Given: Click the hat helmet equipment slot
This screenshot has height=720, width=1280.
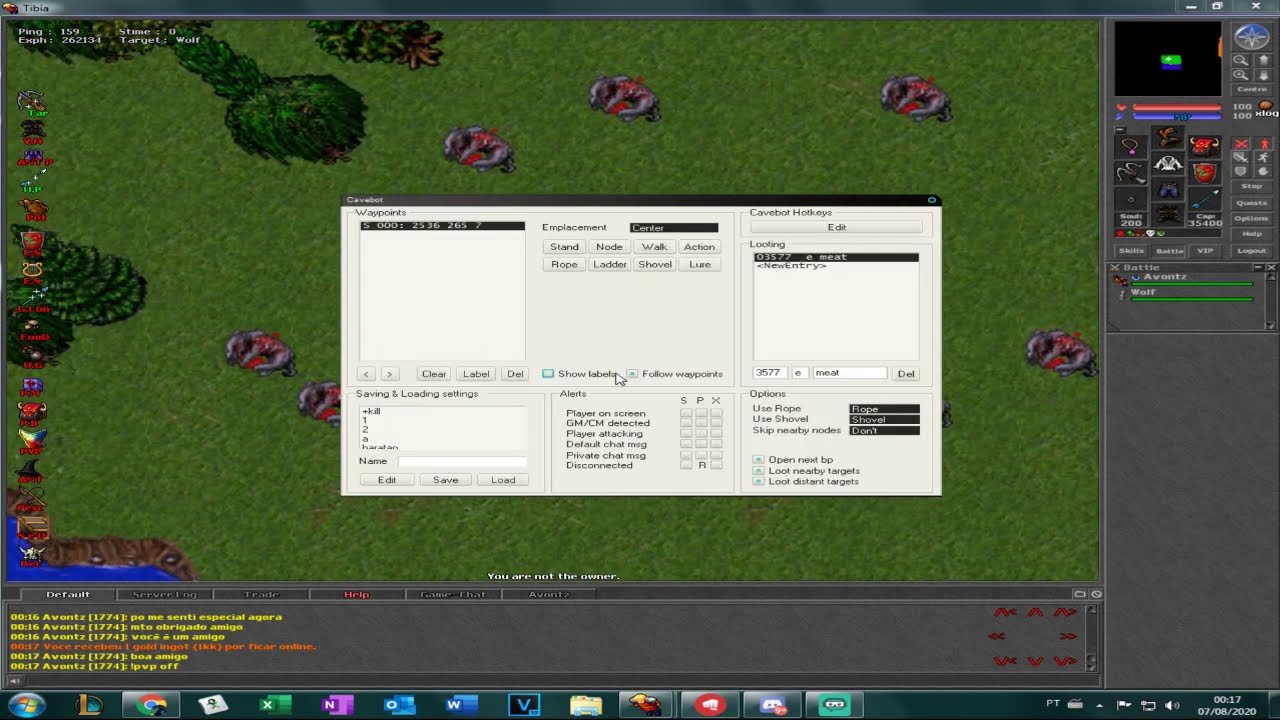Looking at the screenshot, I should (1167, 137).
